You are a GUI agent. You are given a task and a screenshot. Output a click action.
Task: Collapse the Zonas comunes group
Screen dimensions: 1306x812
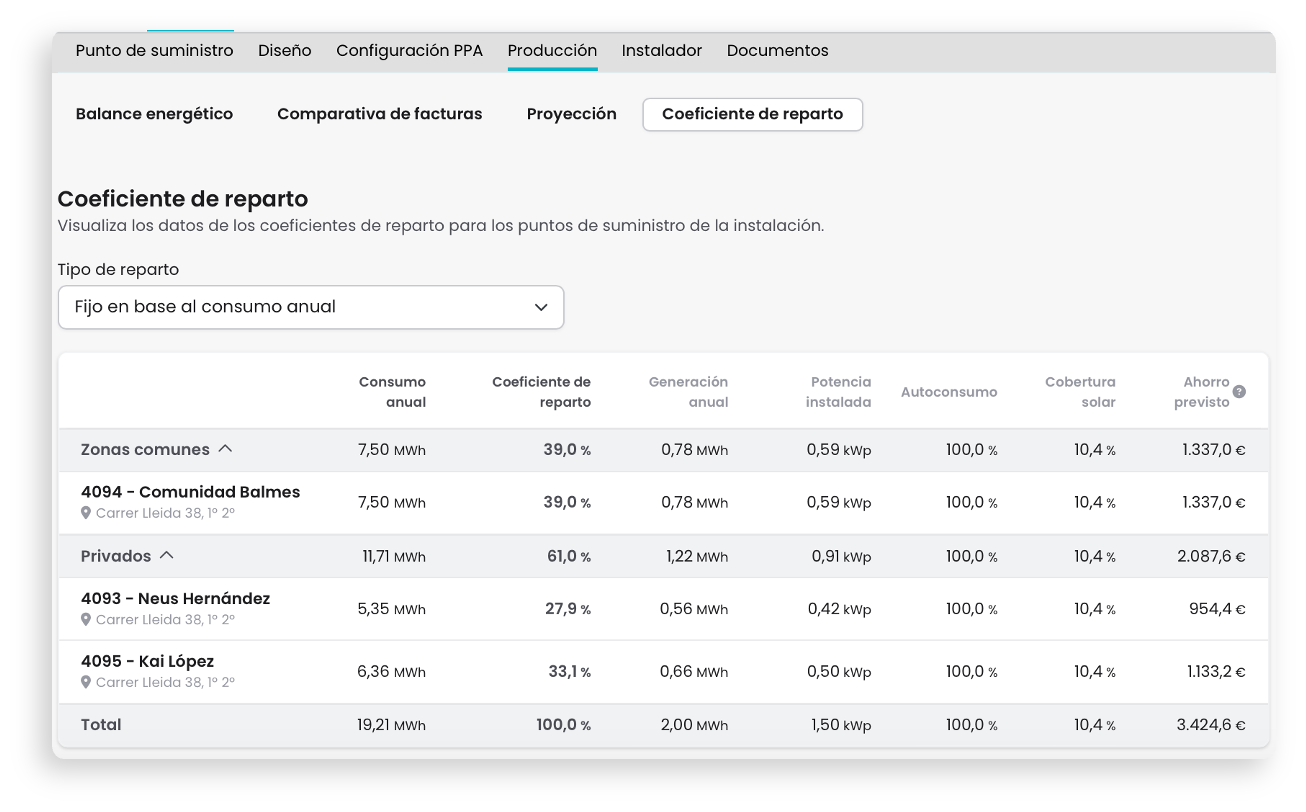point(225,449)
